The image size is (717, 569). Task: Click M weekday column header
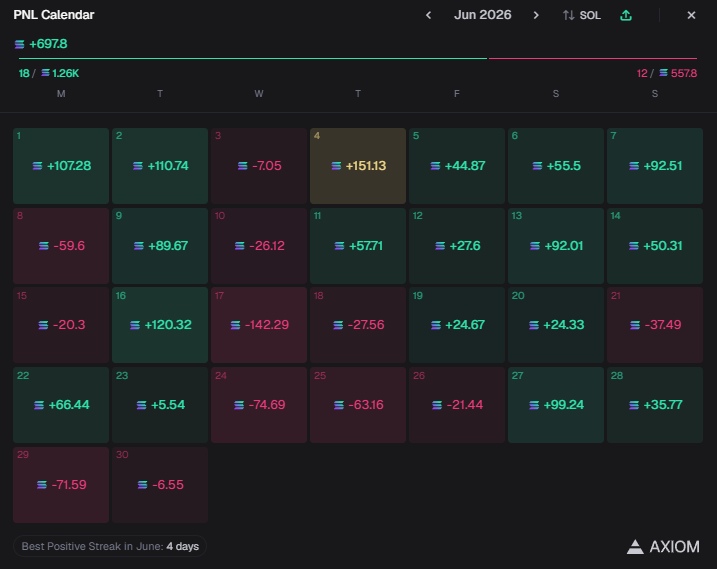point(61,94)
